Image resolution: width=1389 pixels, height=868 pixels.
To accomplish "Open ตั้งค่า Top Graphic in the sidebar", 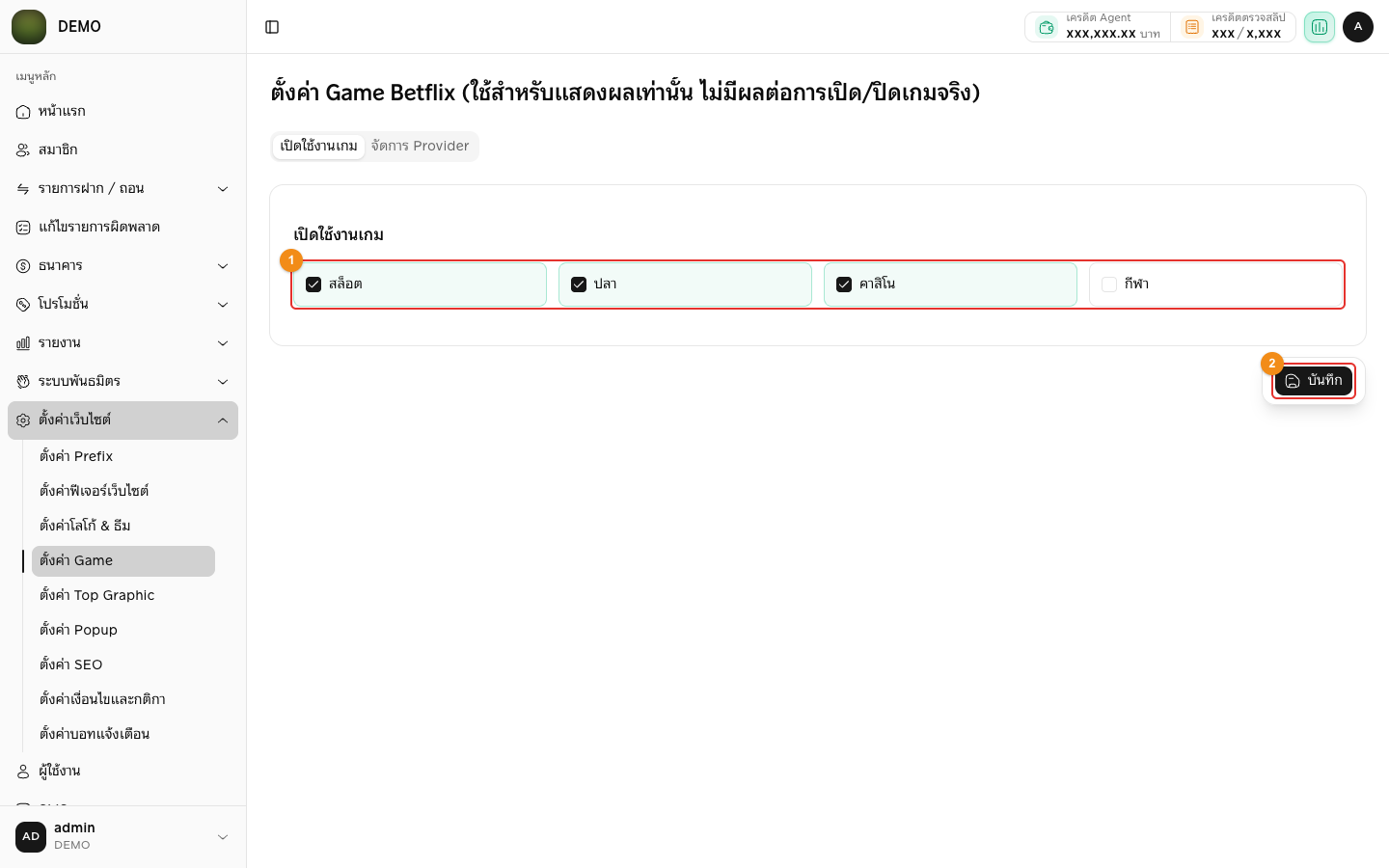I will click(x=123, y=595).
